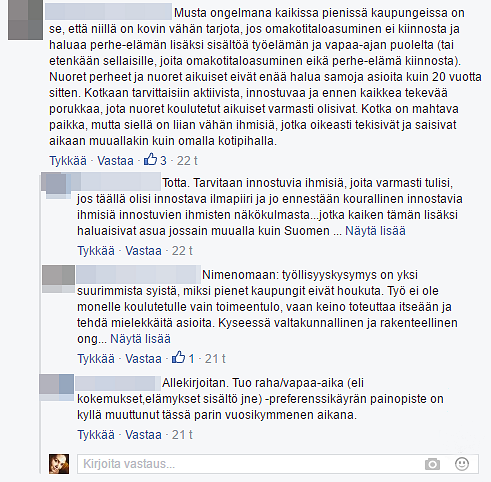This screenshot has width=491, height=482.
Task: Click Vastaa under the top comment
Action: [115, 161]
